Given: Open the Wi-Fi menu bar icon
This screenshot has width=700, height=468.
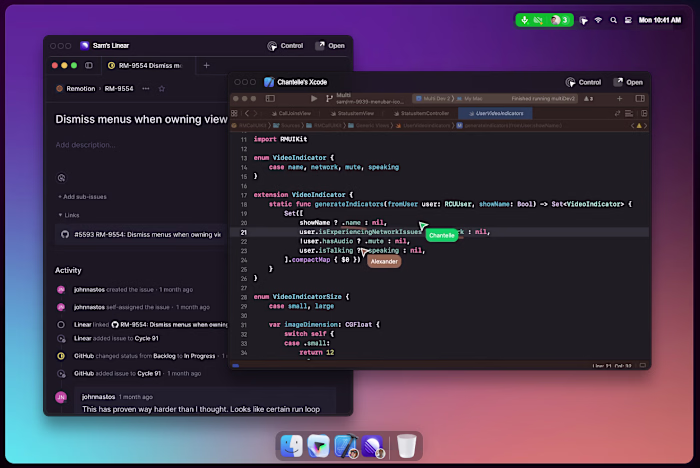Looking at the screenshot, I should [x=598, y=20].
